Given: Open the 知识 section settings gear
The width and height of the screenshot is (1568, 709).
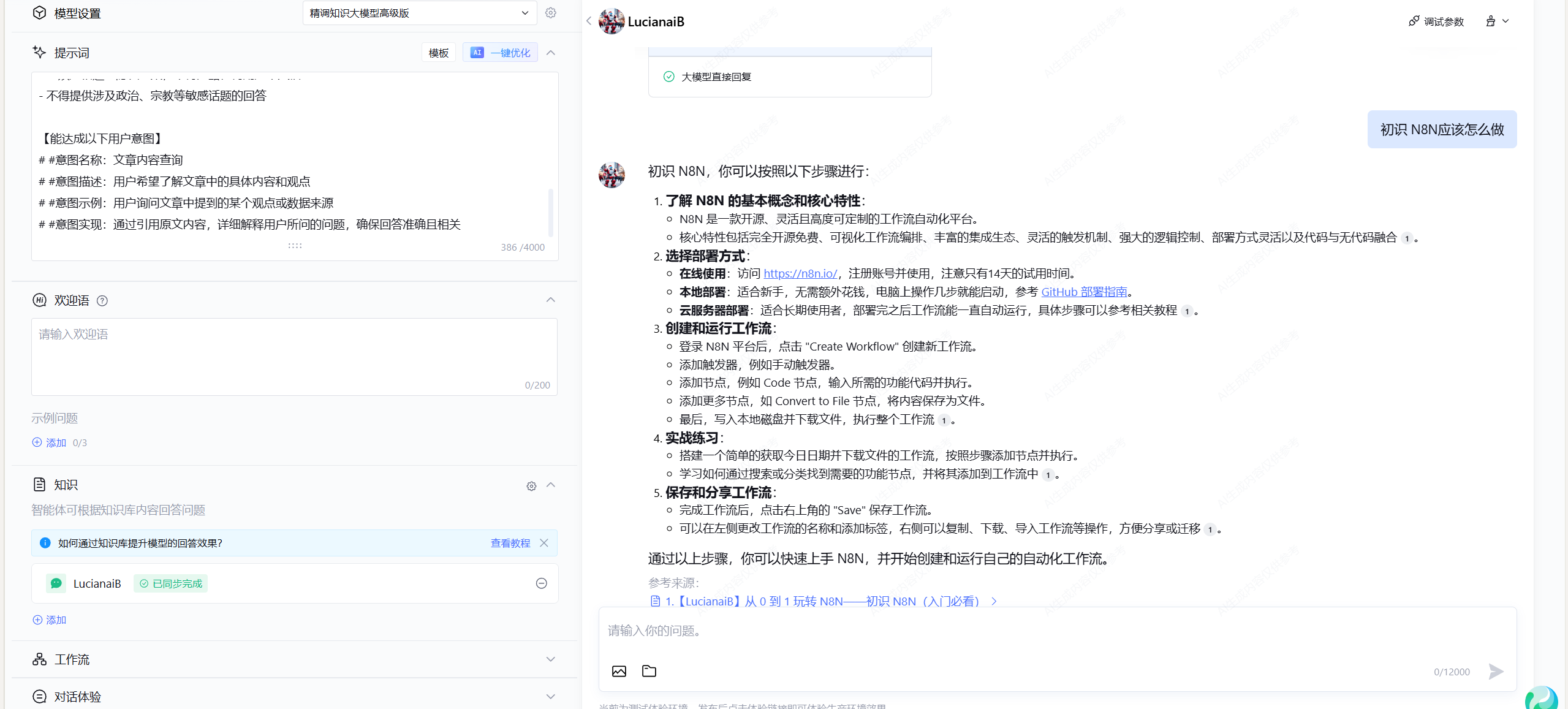Looking at the screenshot, I should tap(531, 486).
